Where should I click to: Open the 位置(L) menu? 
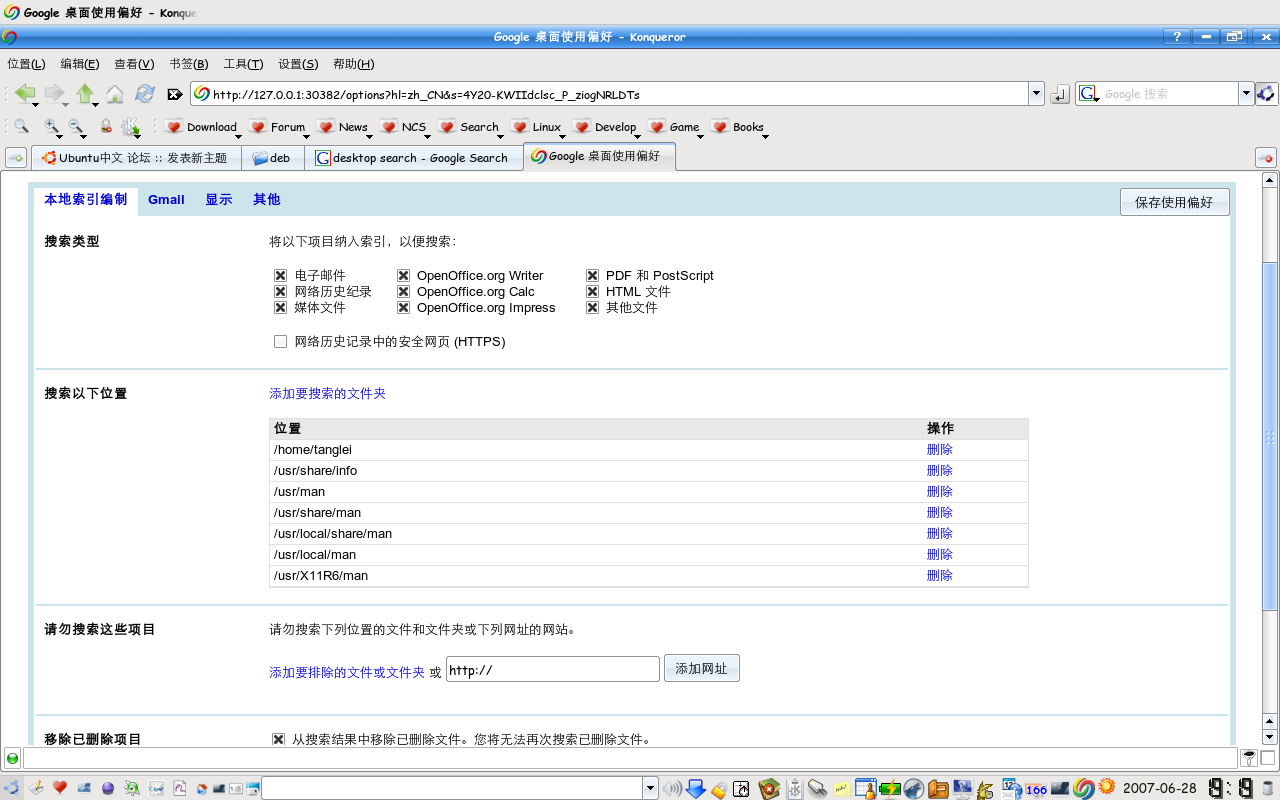[x=26, y=64]
